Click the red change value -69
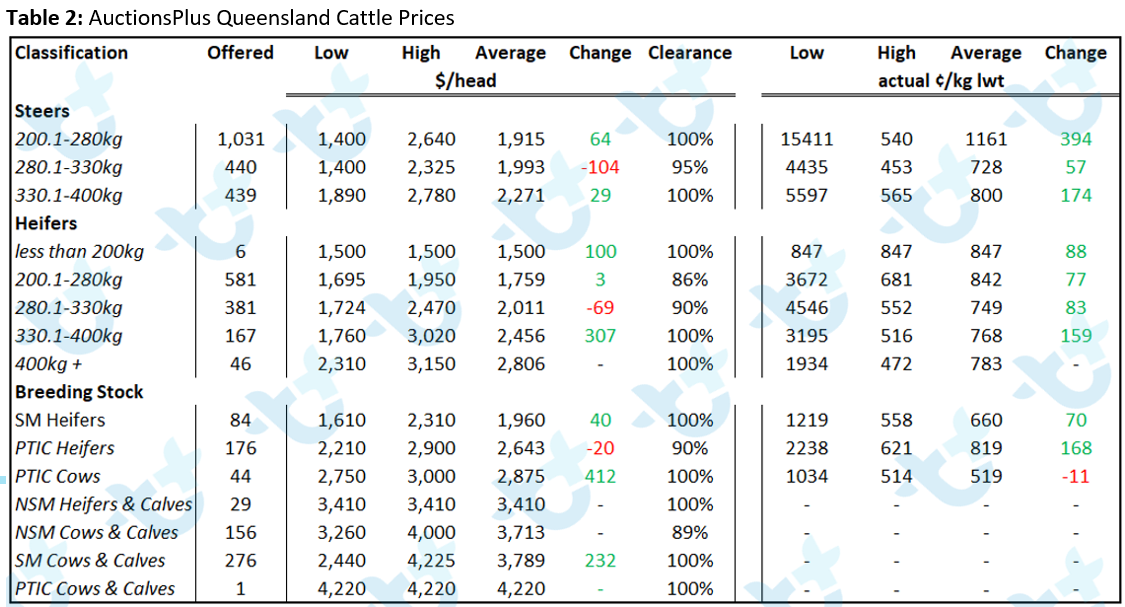Image resolution: width=1125 pixels, height=607 pixels. tap(600, 308)
